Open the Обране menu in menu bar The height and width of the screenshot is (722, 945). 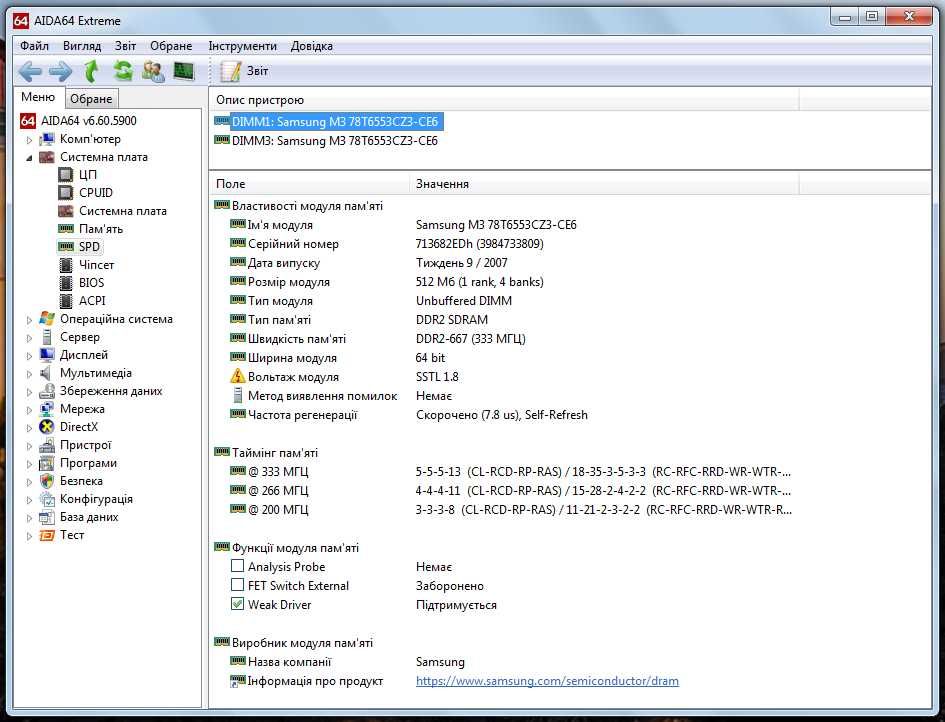tap(171, 46)
